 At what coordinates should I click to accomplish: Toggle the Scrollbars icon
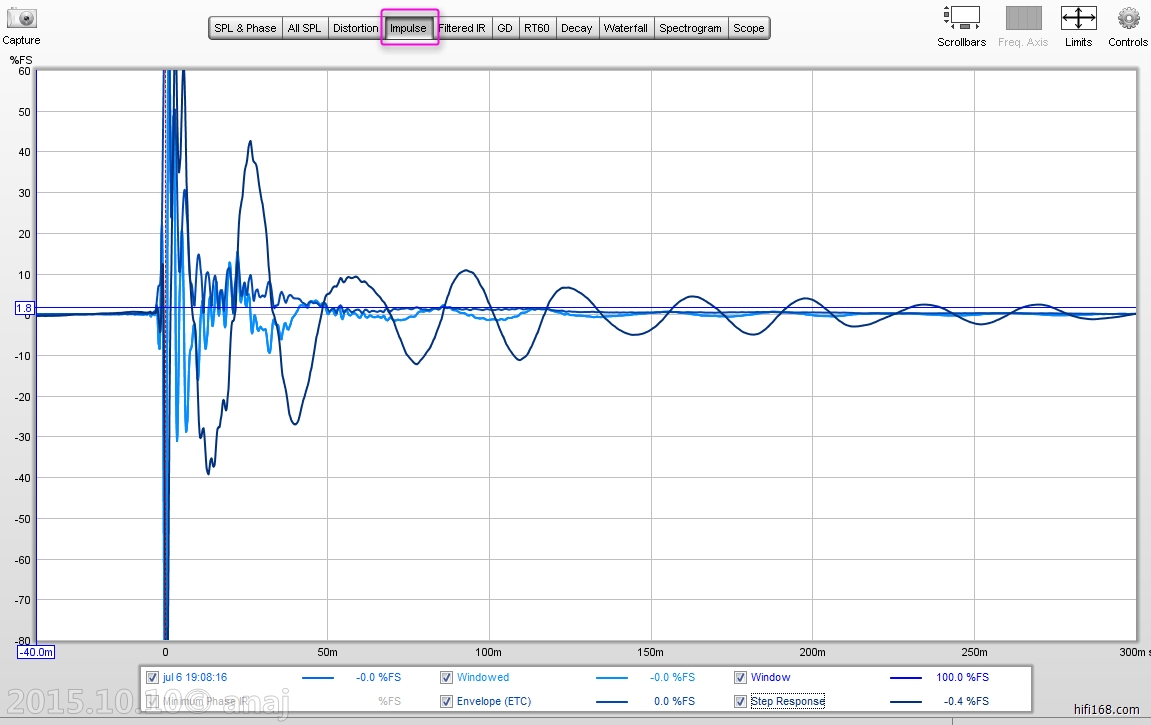point(961,18)
